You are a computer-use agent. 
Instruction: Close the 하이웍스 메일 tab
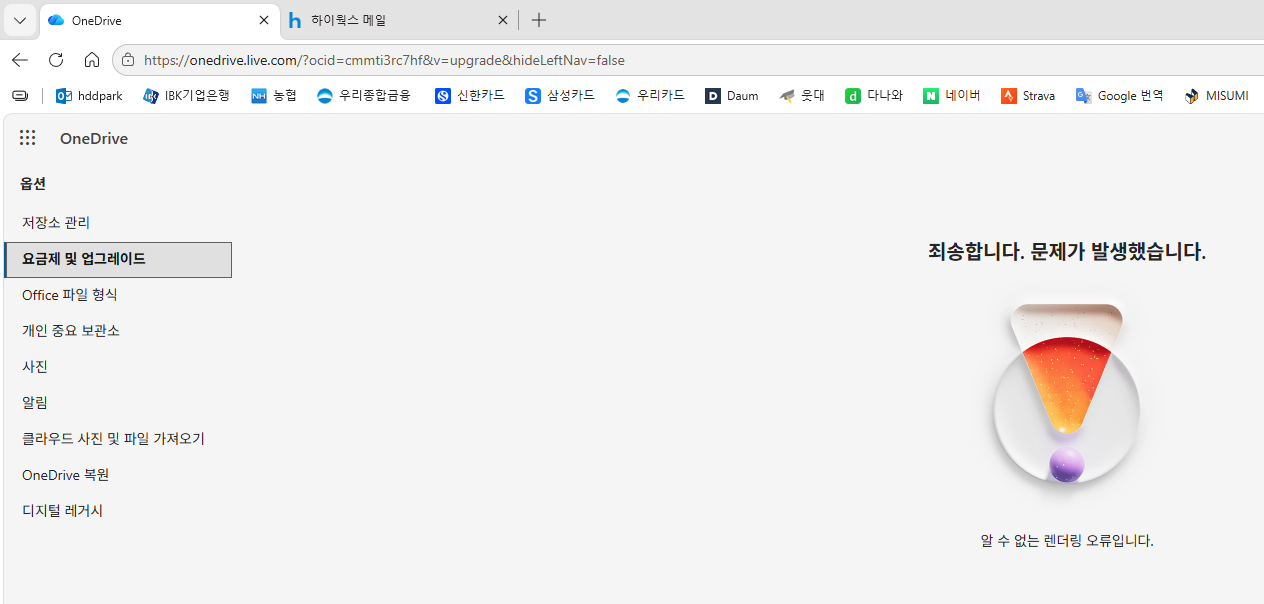(x=502, y=20)
